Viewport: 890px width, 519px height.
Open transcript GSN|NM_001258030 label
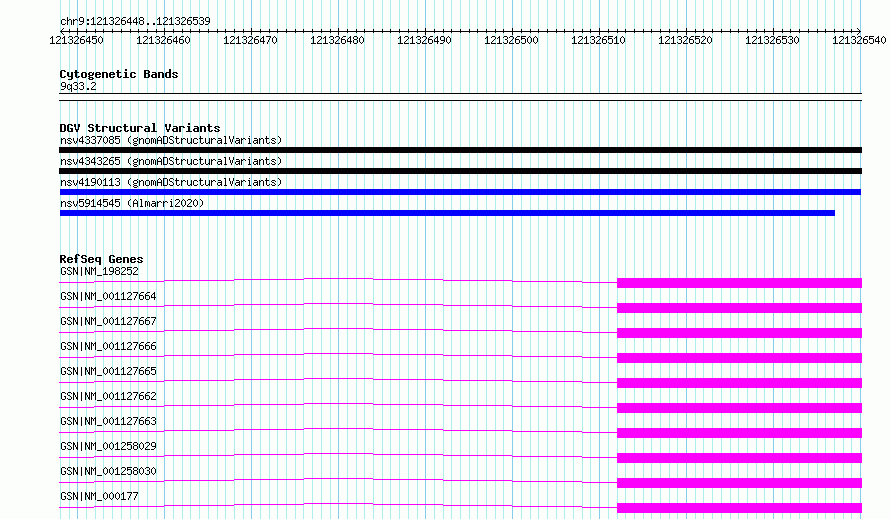point(108,471)
